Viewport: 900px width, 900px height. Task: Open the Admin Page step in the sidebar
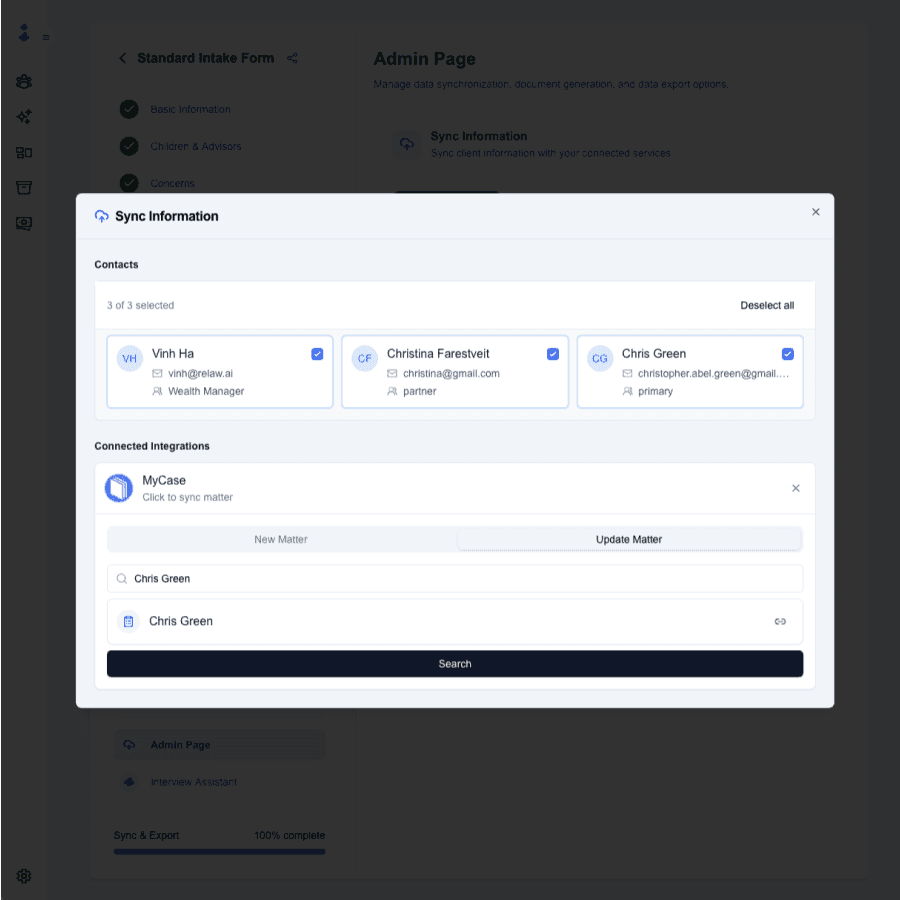click(x=180, y=745)
